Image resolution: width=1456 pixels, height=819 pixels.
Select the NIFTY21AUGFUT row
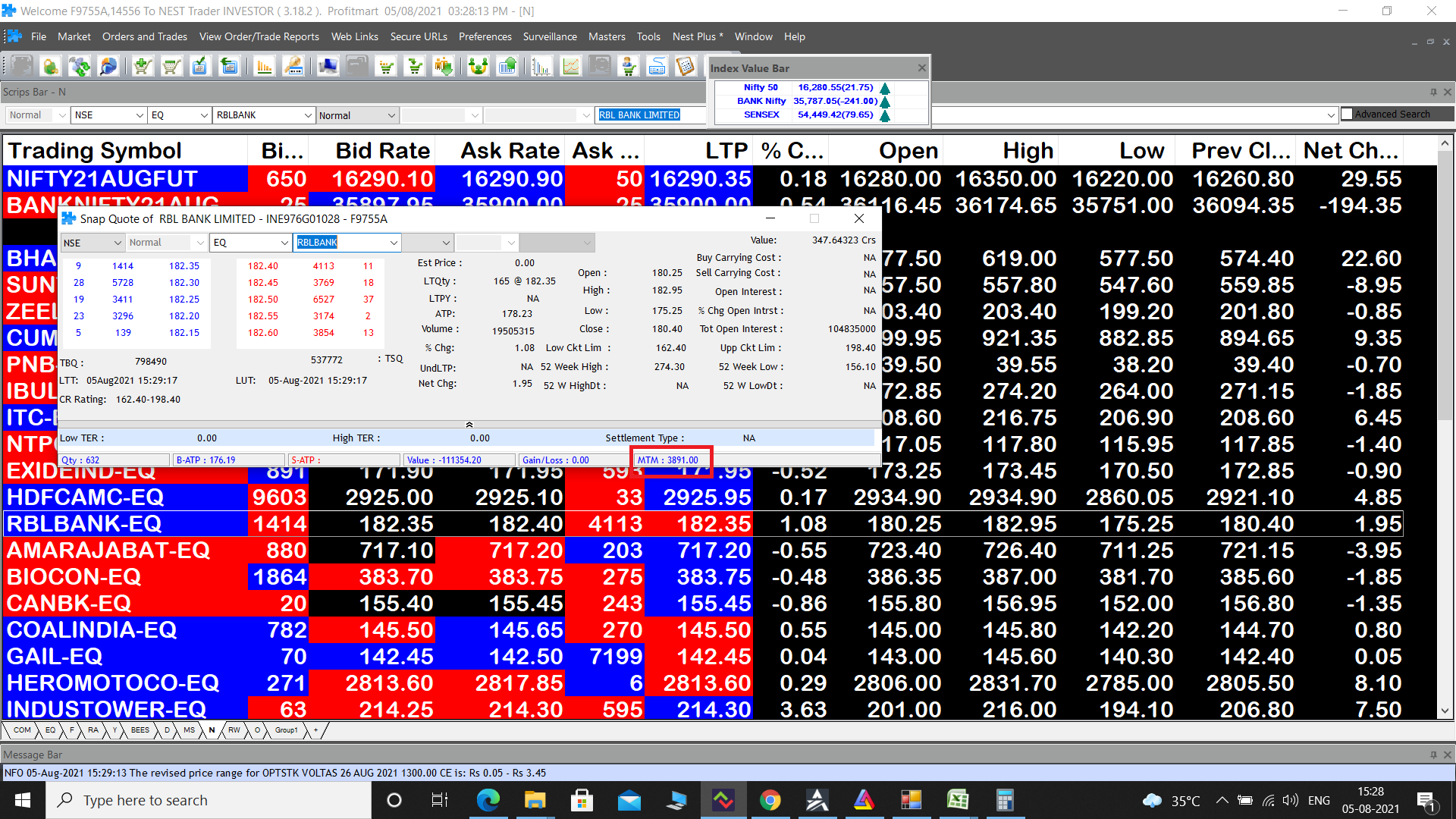tap(704, 179)
